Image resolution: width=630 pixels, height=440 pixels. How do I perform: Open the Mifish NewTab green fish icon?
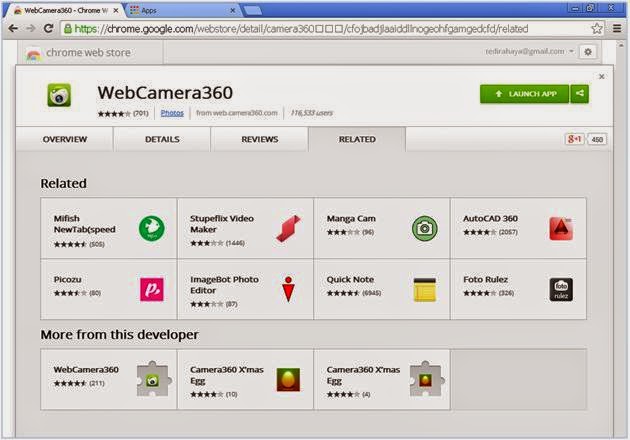(x=151, y=228)
